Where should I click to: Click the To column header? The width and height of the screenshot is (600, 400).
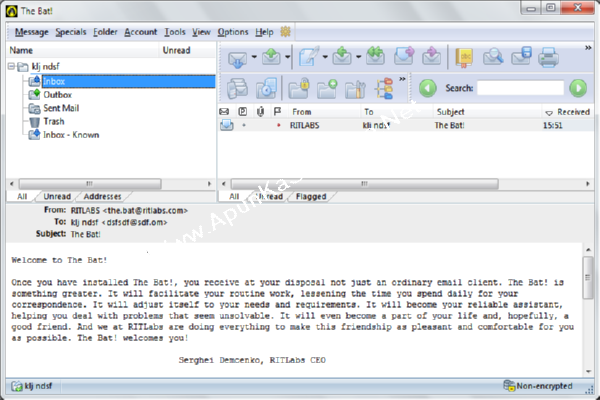point(396,112)
